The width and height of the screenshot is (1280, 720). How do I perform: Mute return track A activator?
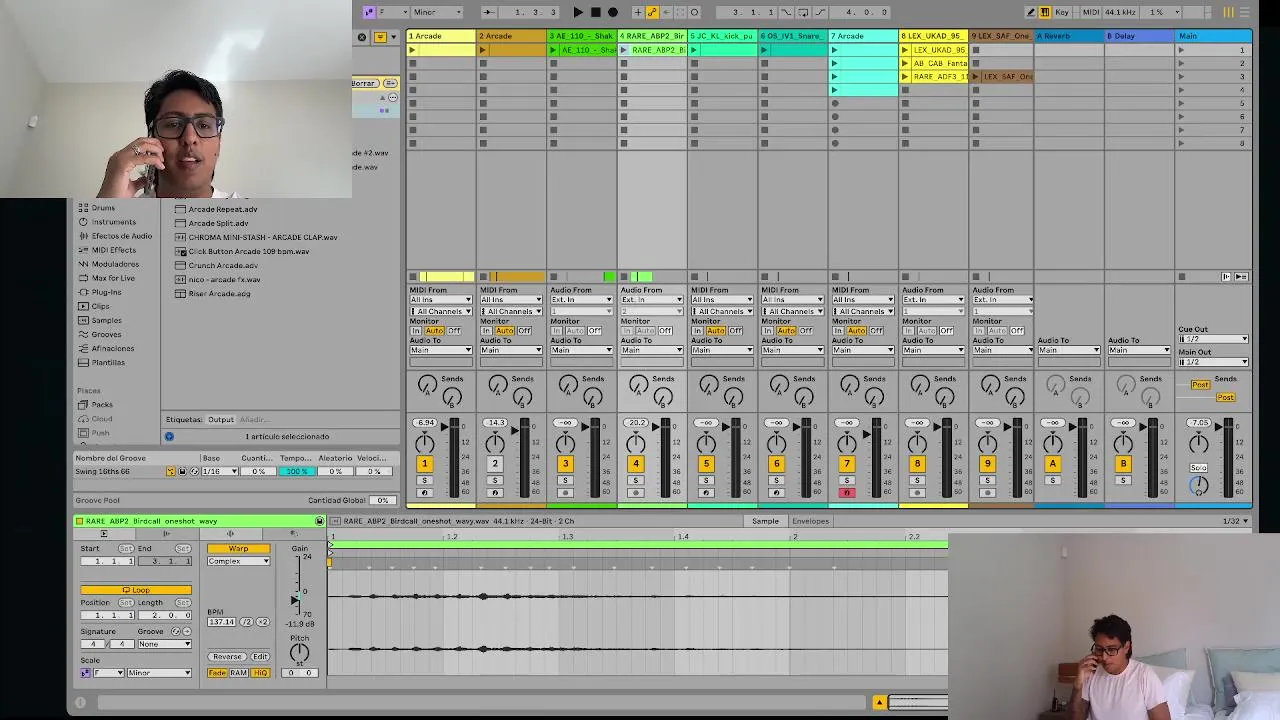point(1052,463)
